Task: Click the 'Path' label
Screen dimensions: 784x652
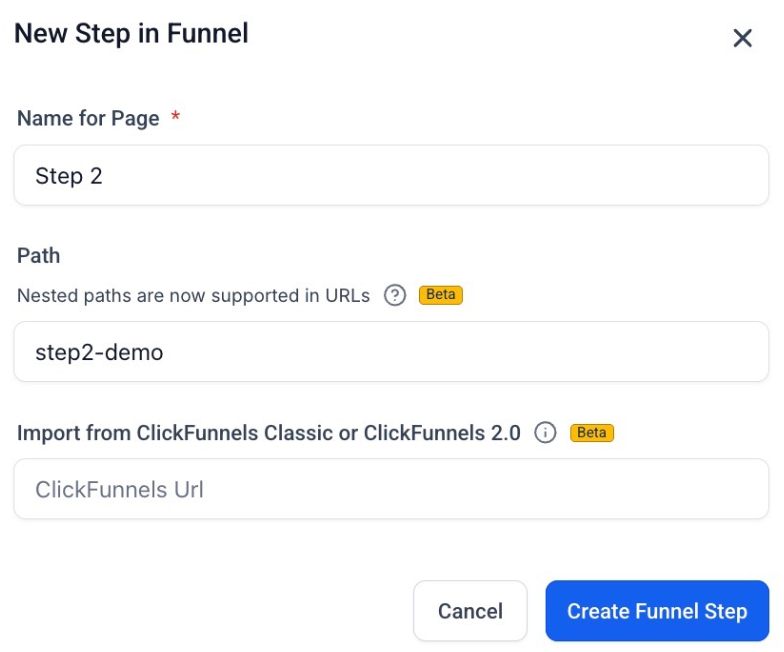Action: (x=38, y=256)
